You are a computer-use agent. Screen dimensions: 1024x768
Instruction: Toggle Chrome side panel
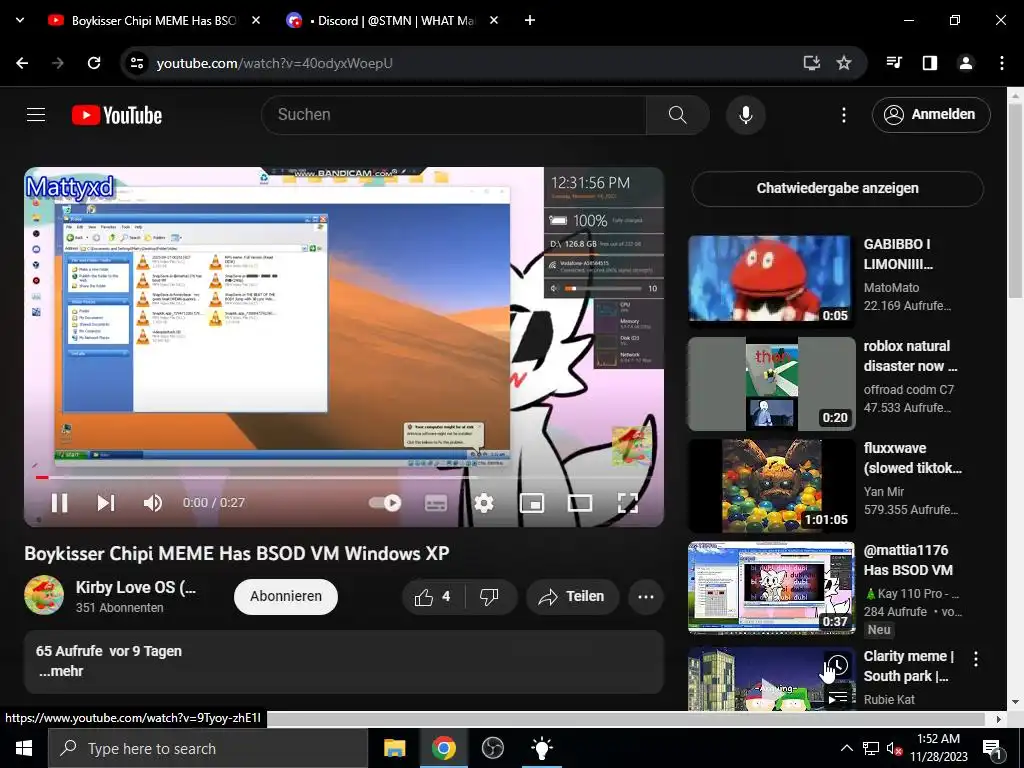(x=930, y=63)
